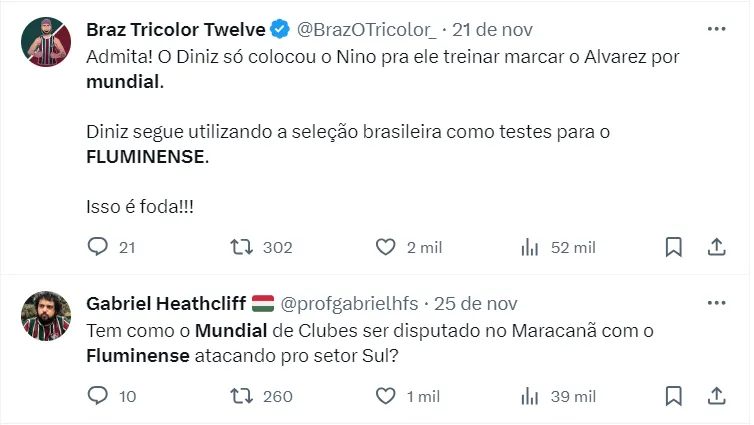Bookmark Braz Tricolor Twelve's tweet

click(674, 247)
